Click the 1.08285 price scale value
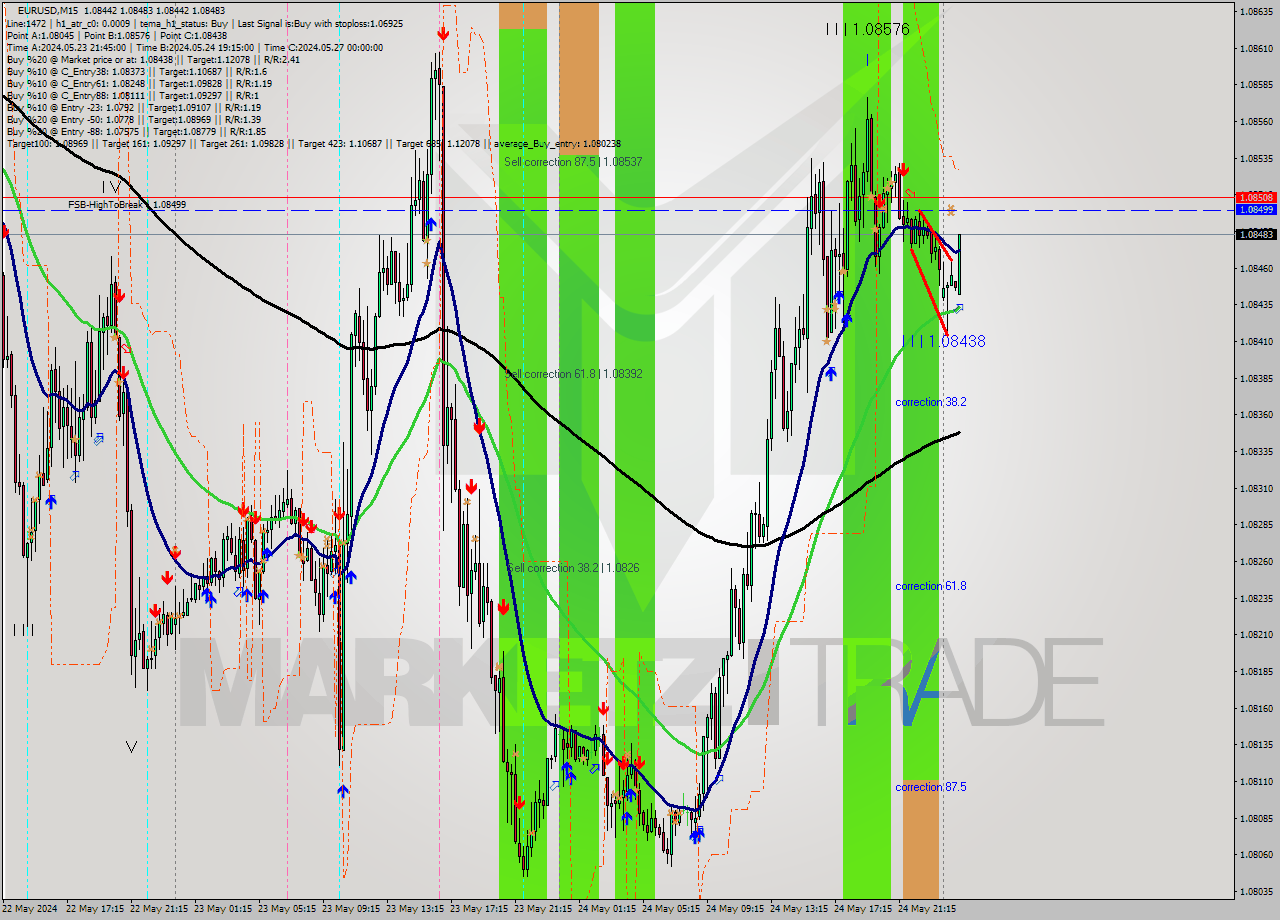 point(1256,524)
